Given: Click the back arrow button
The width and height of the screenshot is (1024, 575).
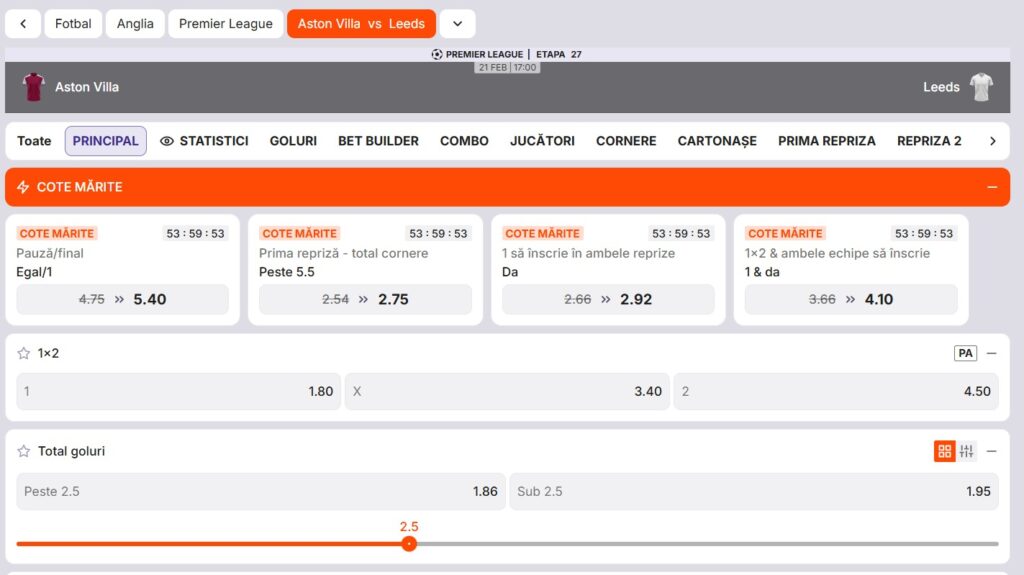Looking at the screenshot, I should tap(22, 24).
